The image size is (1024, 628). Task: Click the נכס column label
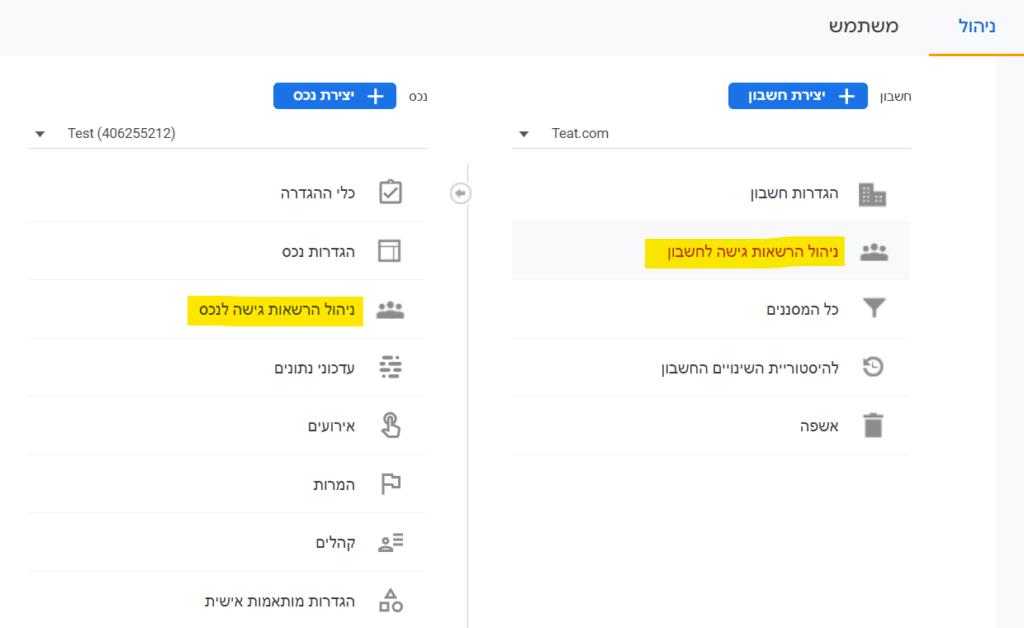point(418,97)
